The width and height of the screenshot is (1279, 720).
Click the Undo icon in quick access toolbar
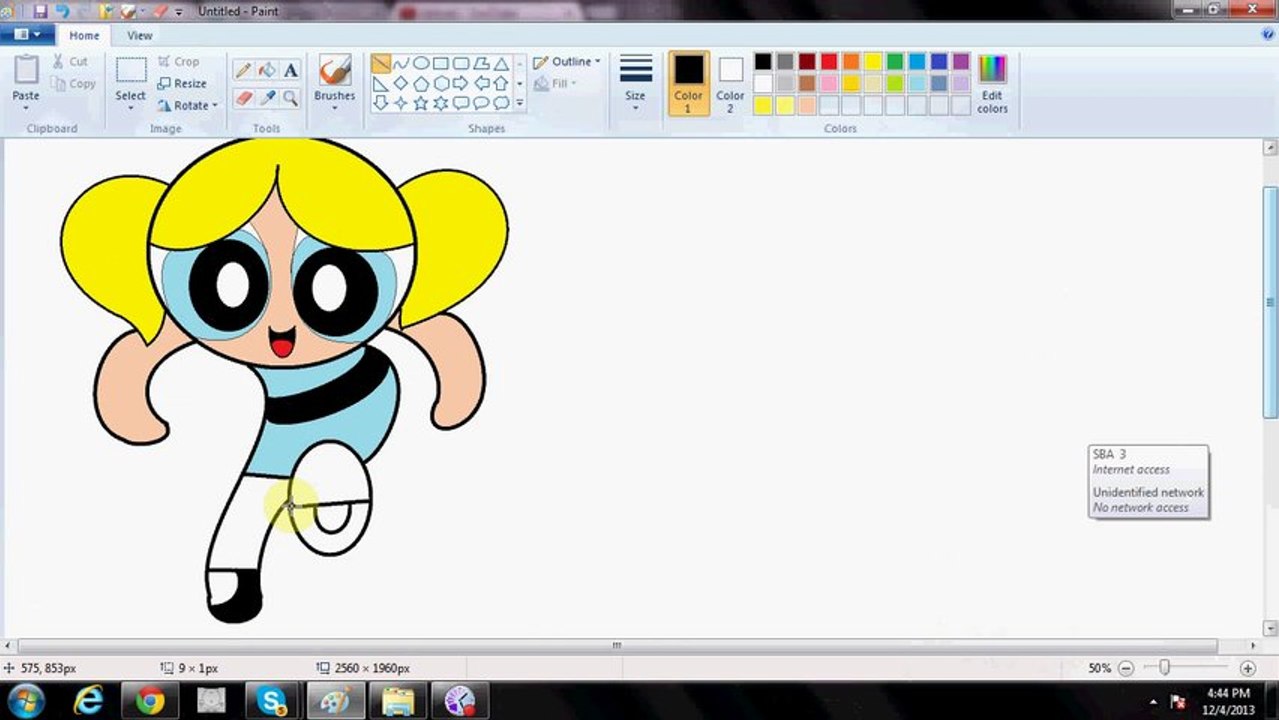pyautogui.click(x=63, y=11)
